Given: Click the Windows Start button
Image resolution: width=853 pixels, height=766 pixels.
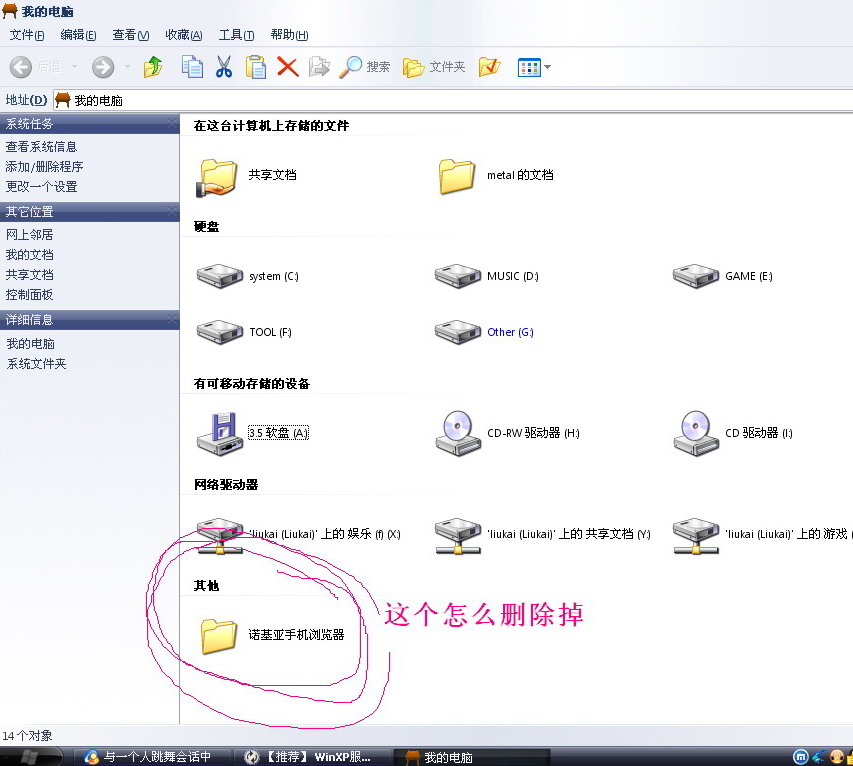Looking at the screenshot, I should (x=32, y=757).
